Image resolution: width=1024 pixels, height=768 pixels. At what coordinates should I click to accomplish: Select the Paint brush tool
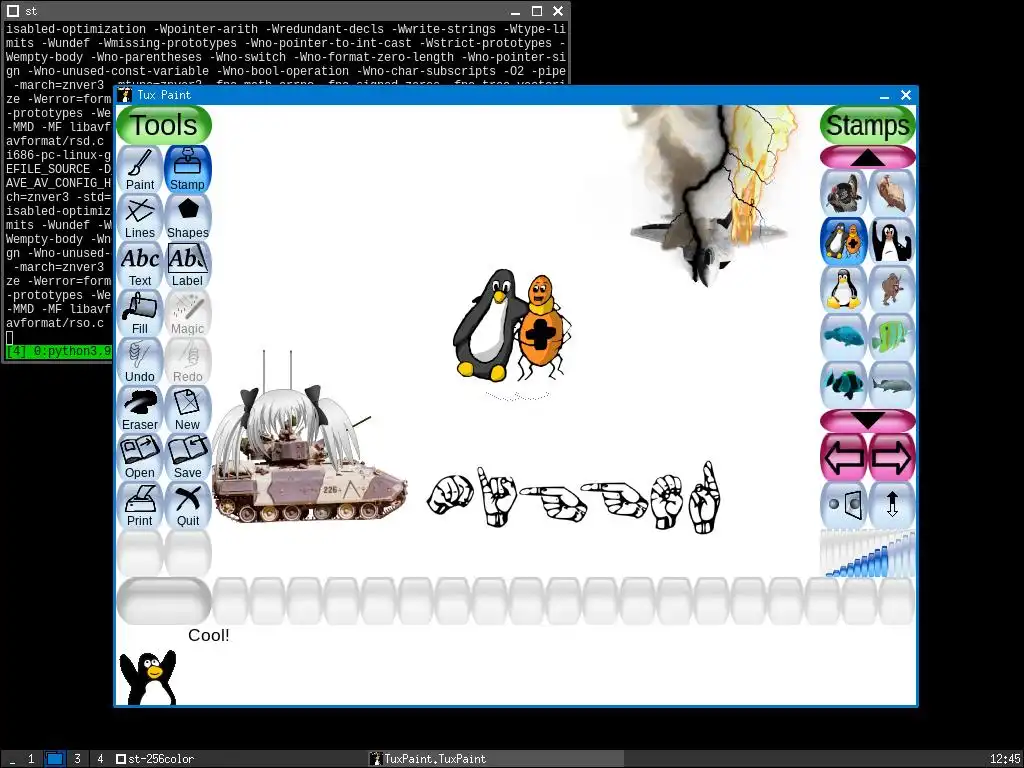pos(140,169)
